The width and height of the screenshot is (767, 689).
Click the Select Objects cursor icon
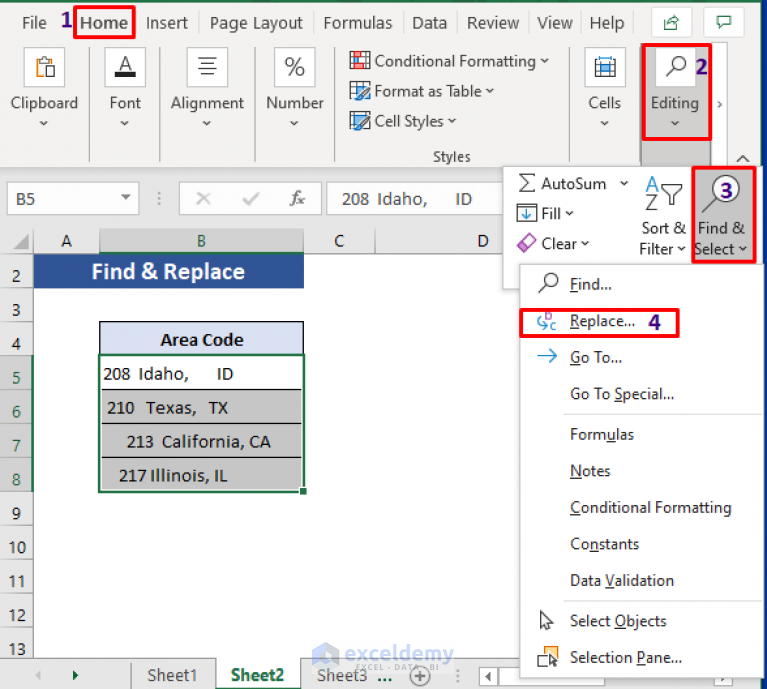[x=546, y=621]
